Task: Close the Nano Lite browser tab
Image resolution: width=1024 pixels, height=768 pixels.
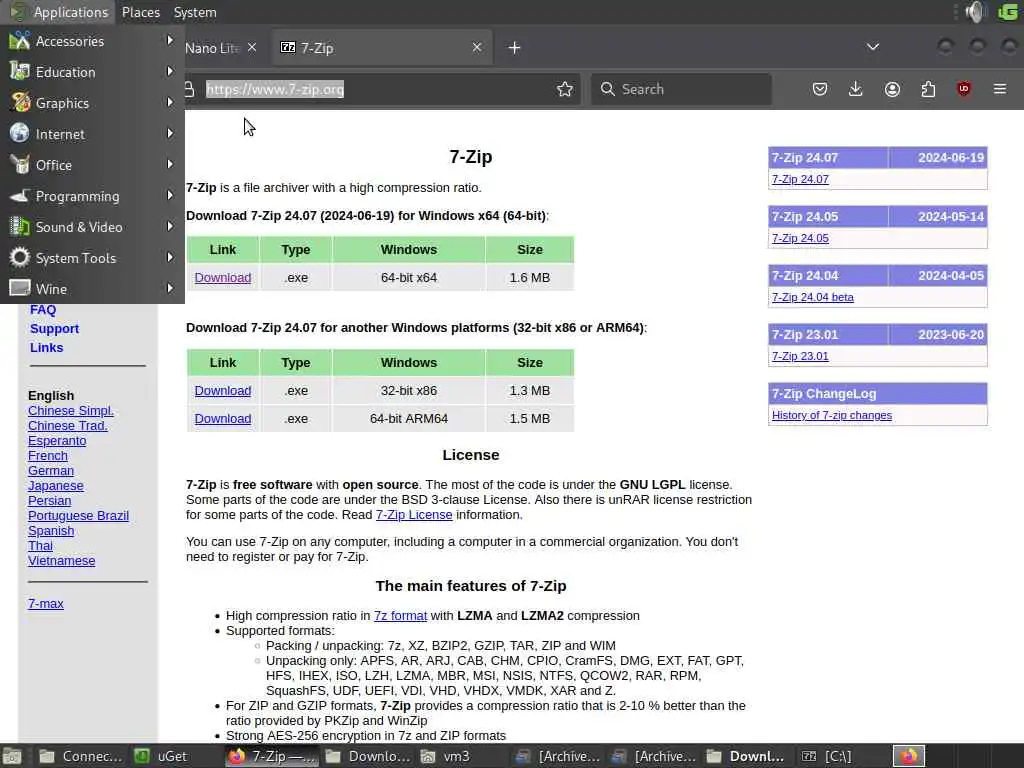Action: tap(252, 48)
